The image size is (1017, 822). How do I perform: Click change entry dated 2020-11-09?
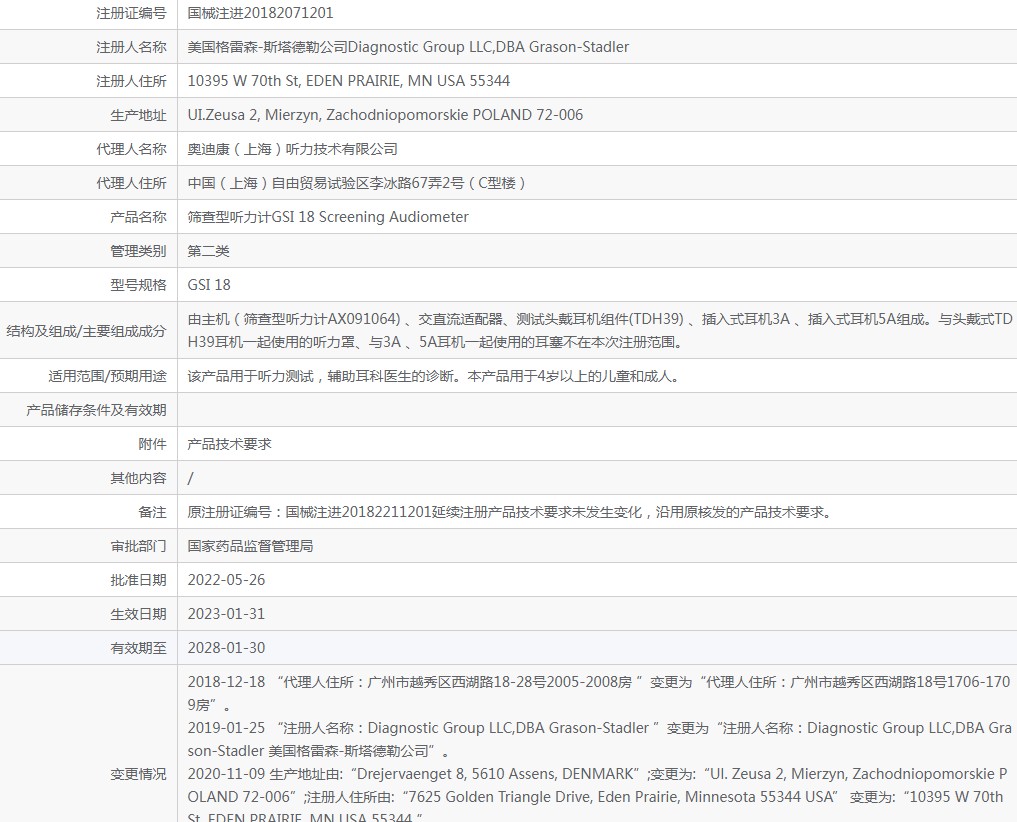[x=599, y=795]
